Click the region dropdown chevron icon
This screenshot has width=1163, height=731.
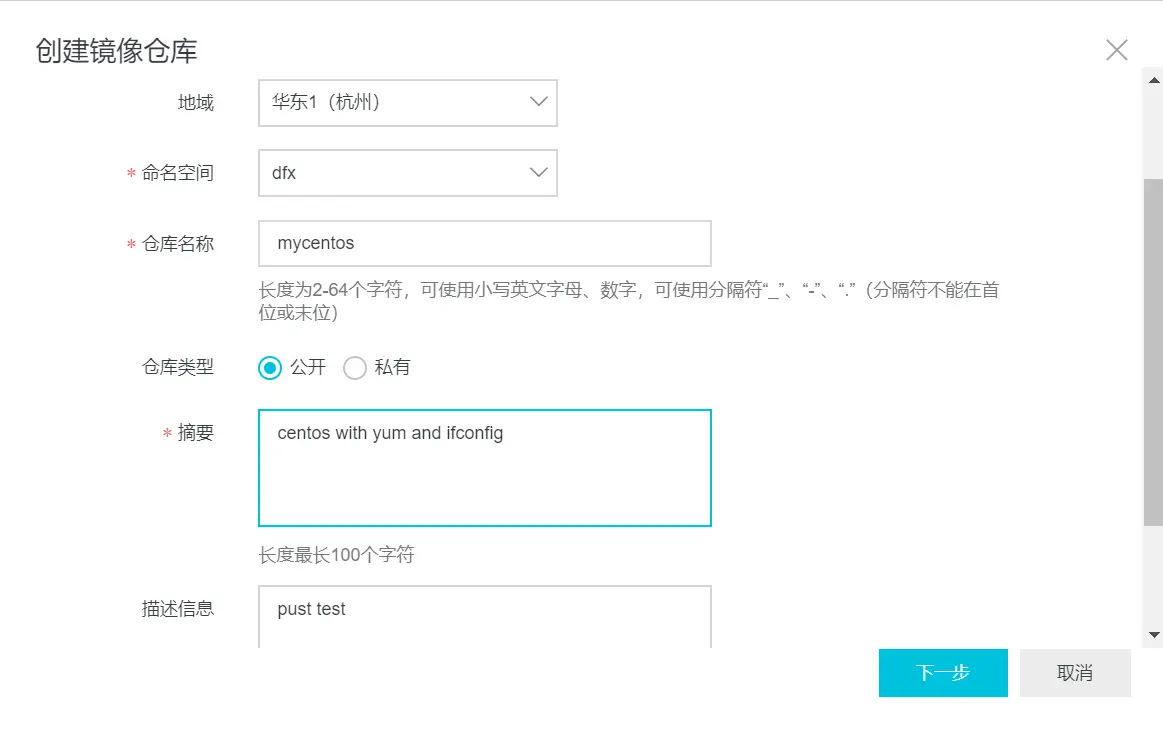pos(538,102)
